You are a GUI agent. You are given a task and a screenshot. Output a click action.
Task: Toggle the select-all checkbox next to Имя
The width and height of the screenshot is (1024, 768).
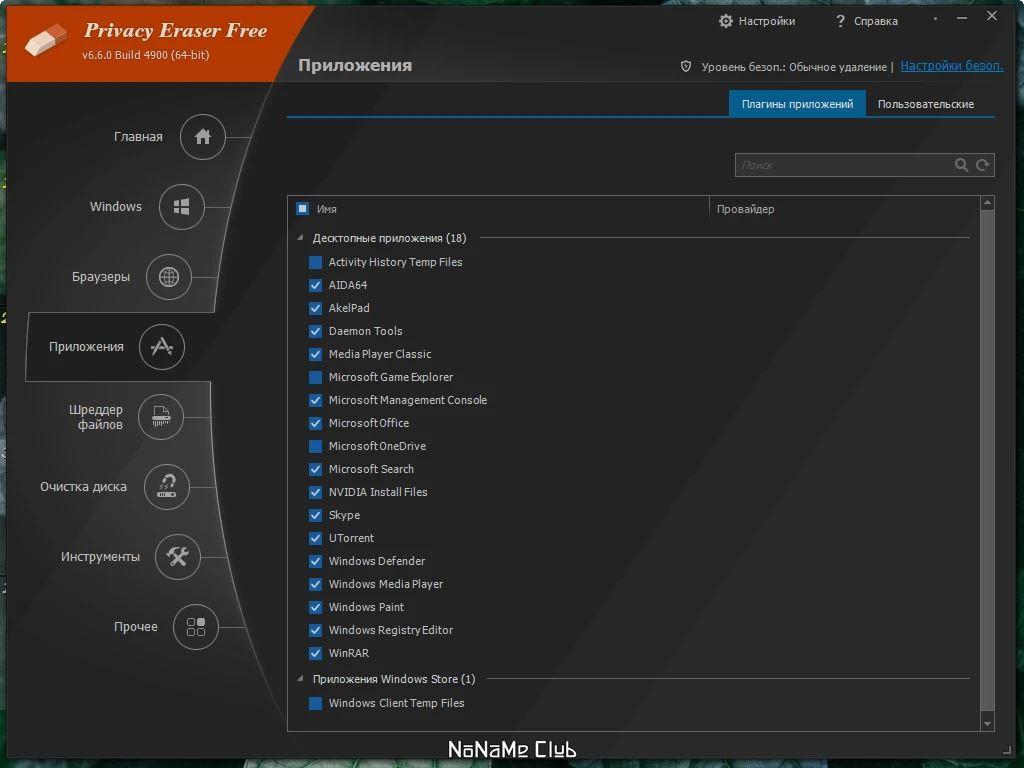pos(302,209)
